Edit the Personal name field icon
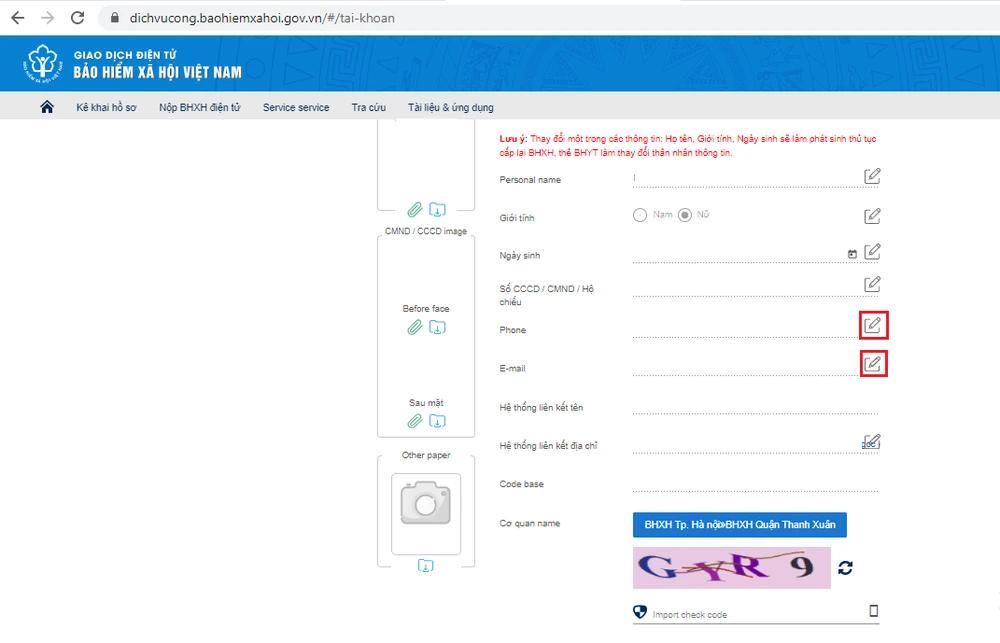 [x=872, y=176]
